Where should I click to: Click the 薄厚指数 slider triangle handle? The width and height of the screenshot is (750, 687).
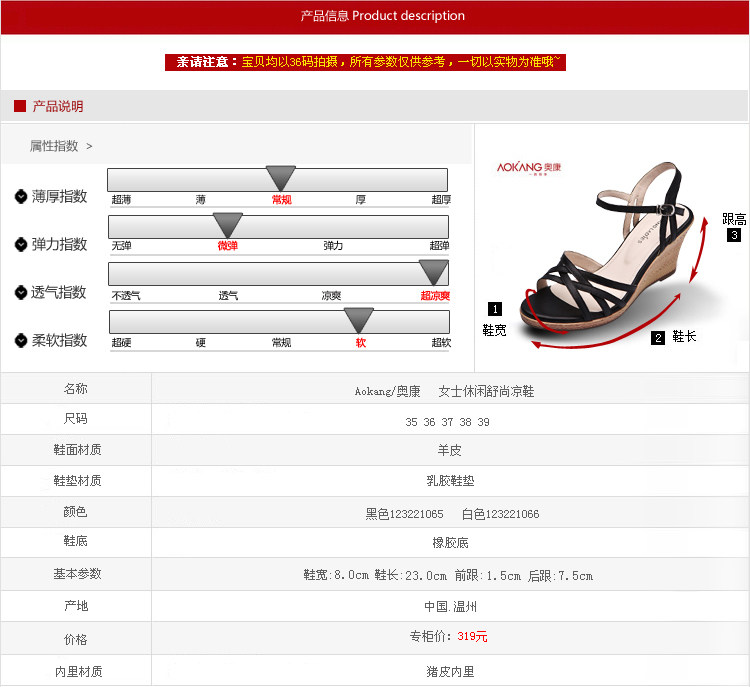(281, 179)
